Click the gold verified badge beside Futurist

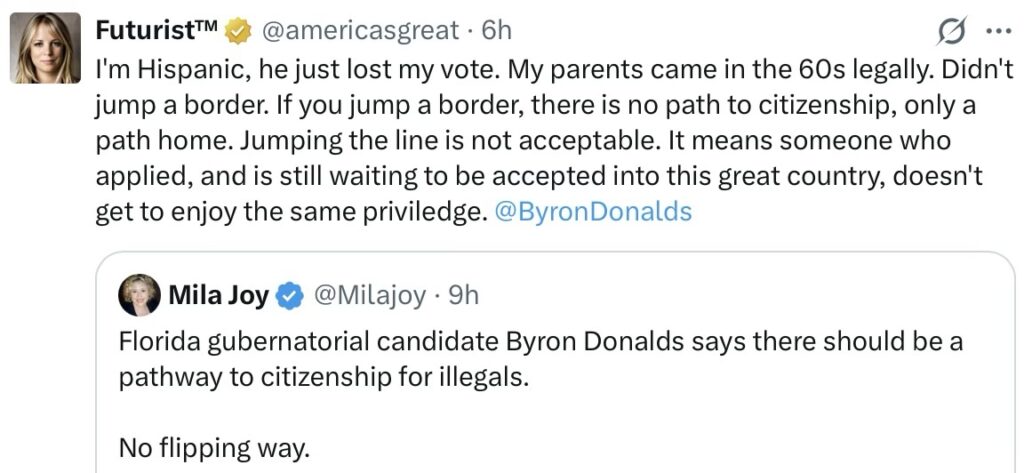(x=237, y=31)
